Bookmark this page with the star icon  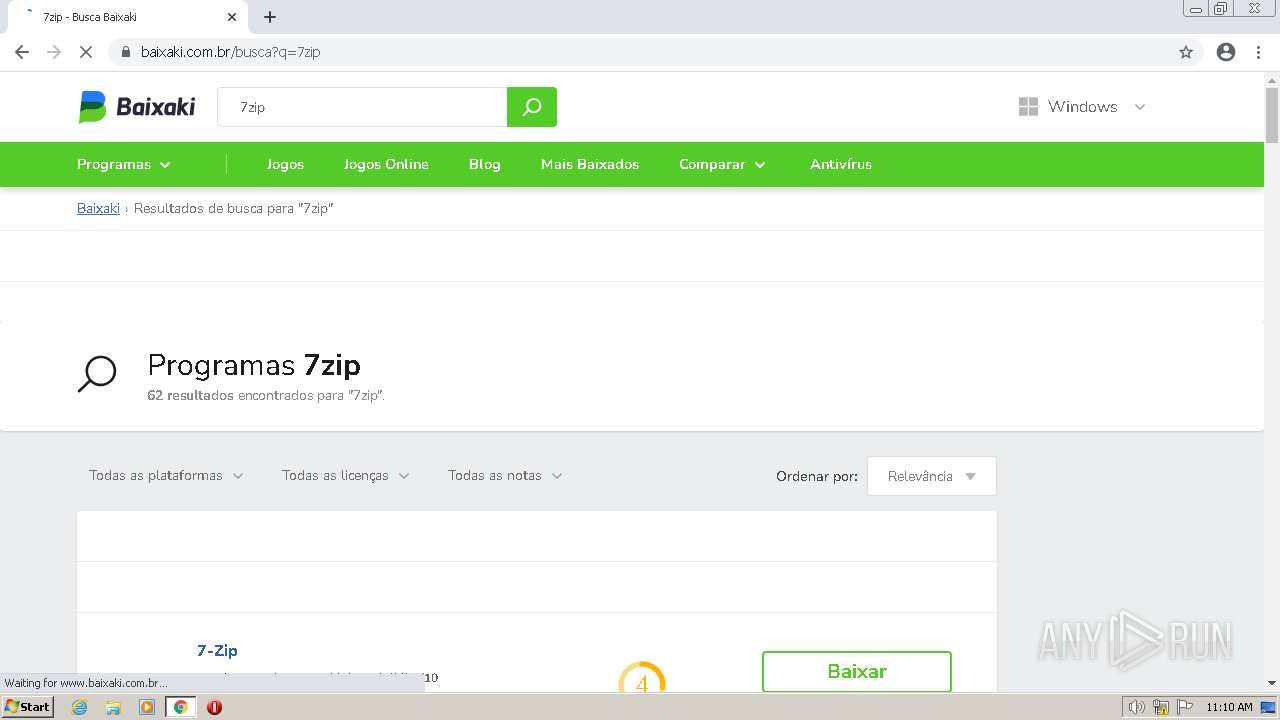click(x=1186, y=52)
